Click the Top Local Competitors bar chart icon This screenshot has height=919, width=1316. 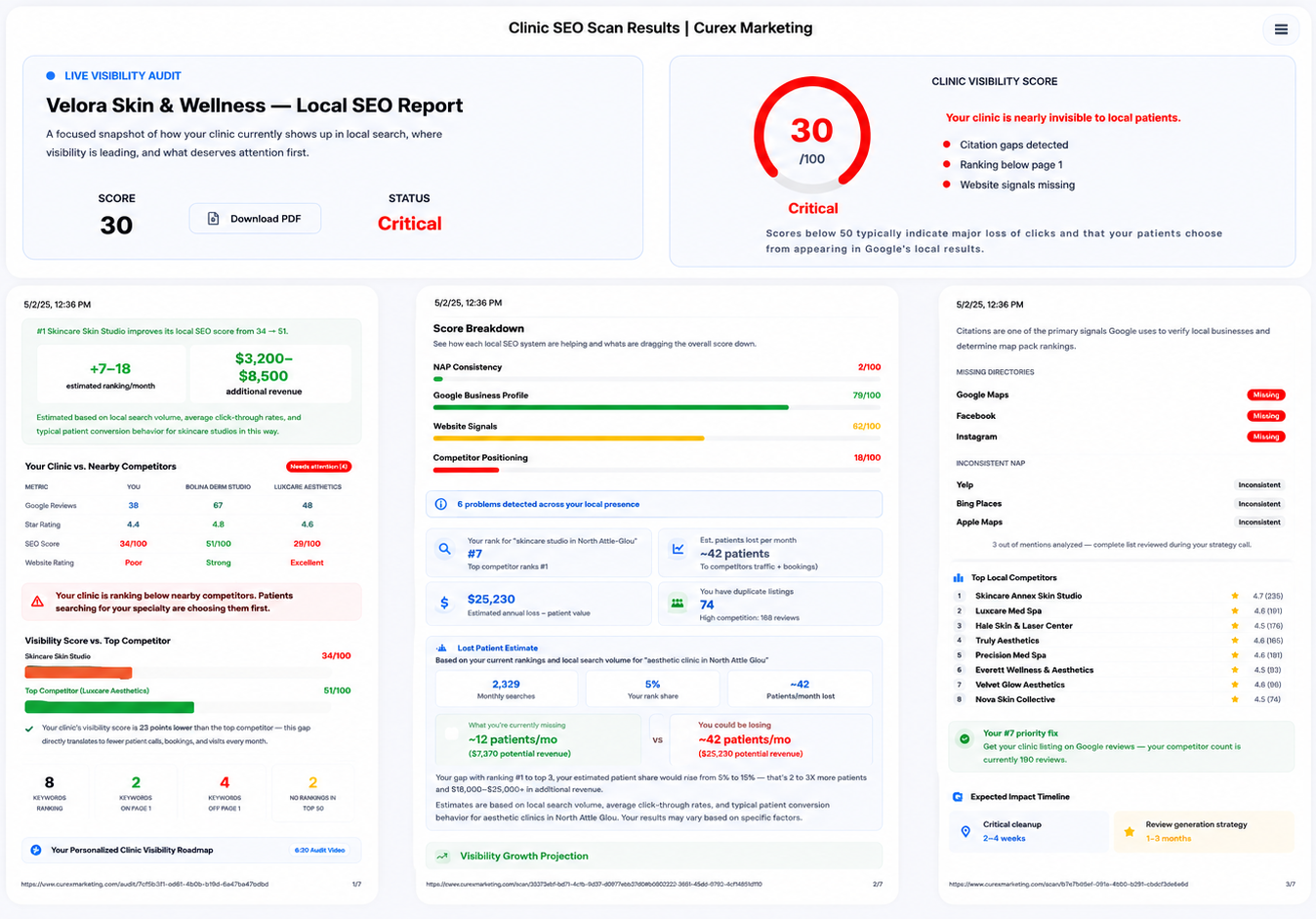click(959, 578)
